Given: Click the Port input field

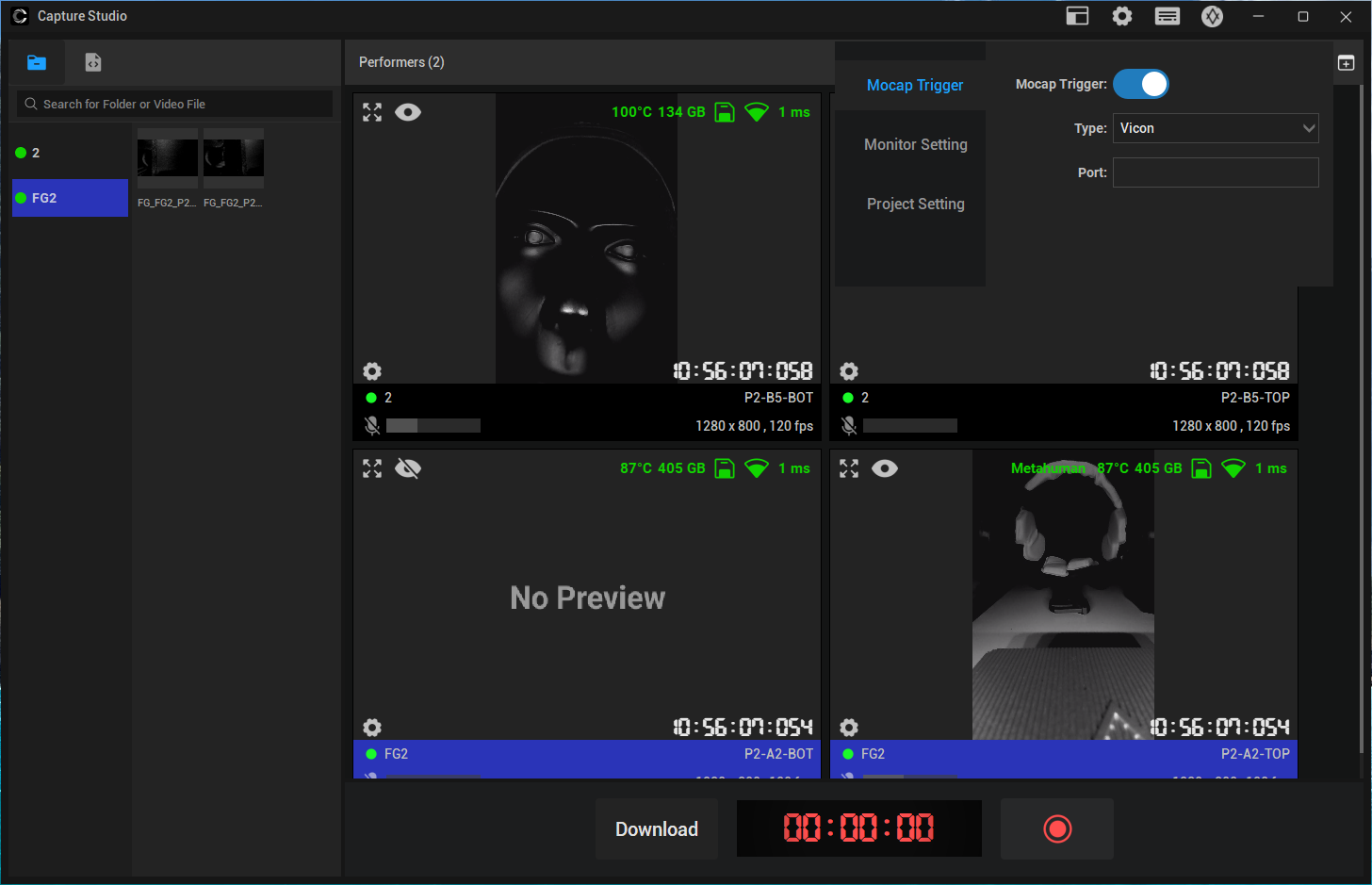Looking at the screenshot, I should tap(1216, 172).
